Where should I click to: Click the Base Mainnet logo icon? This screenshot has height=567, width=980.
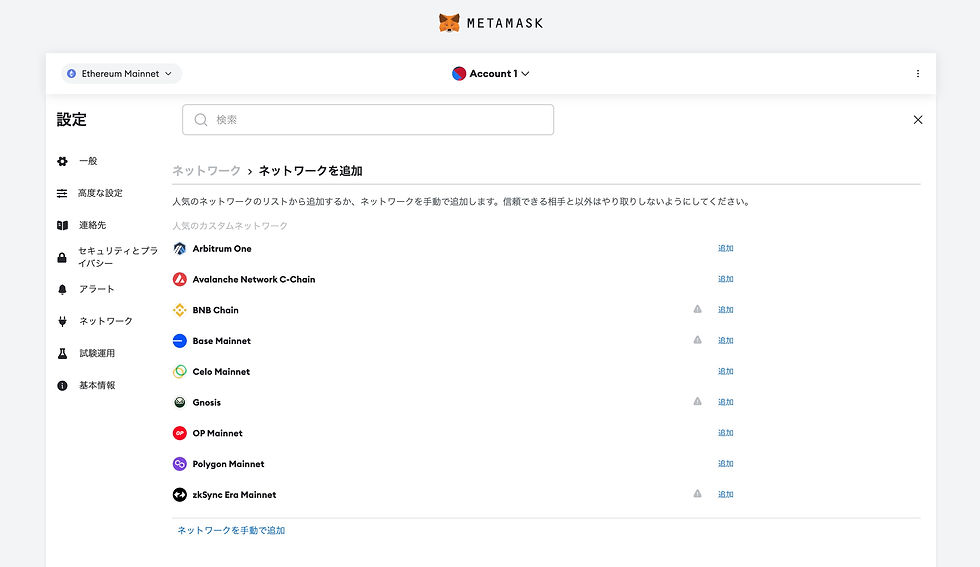pyautogui.click(x=179, y=341)
